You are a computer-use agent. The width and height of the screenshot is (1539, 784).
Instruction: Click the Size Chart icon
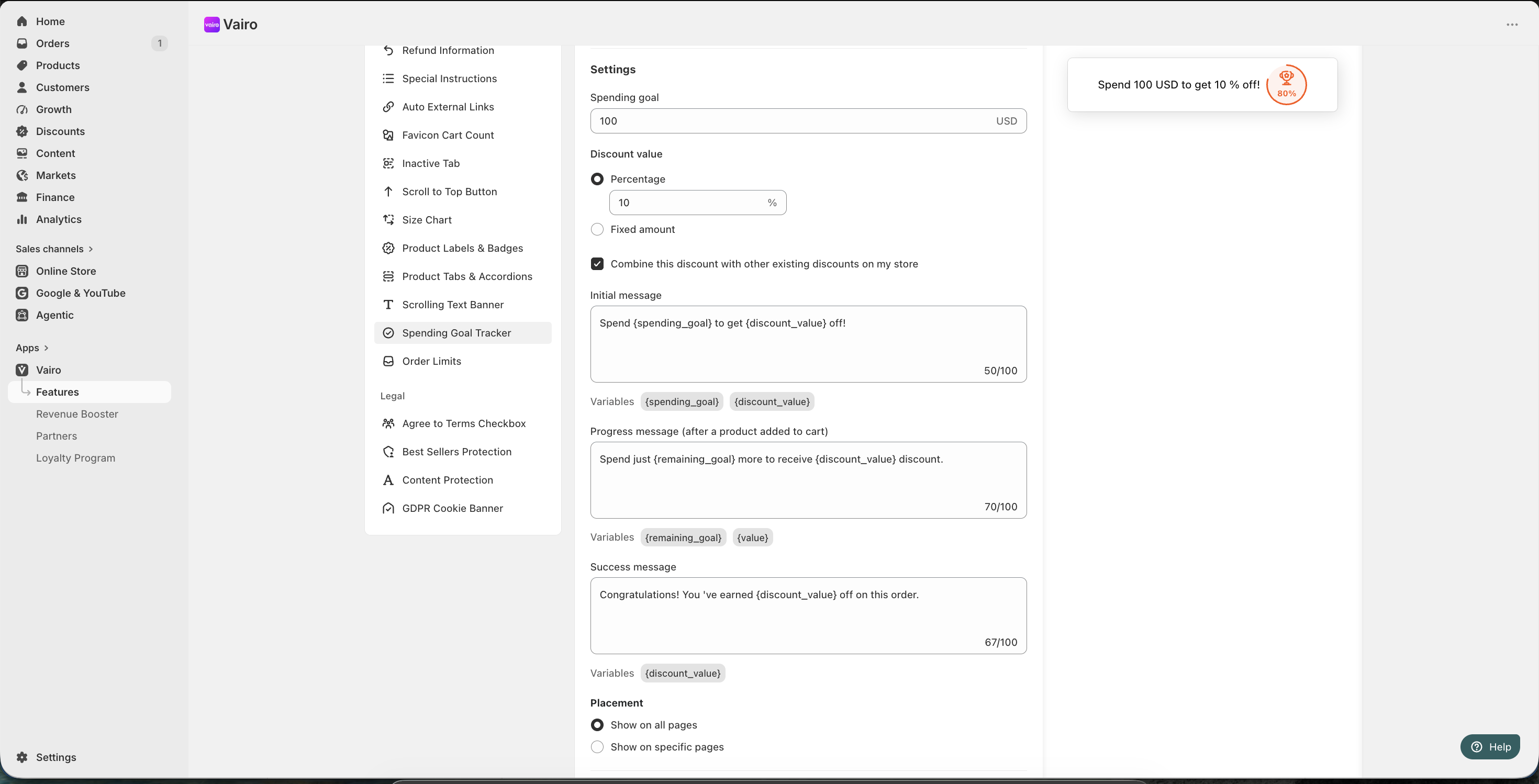point(388,220)
